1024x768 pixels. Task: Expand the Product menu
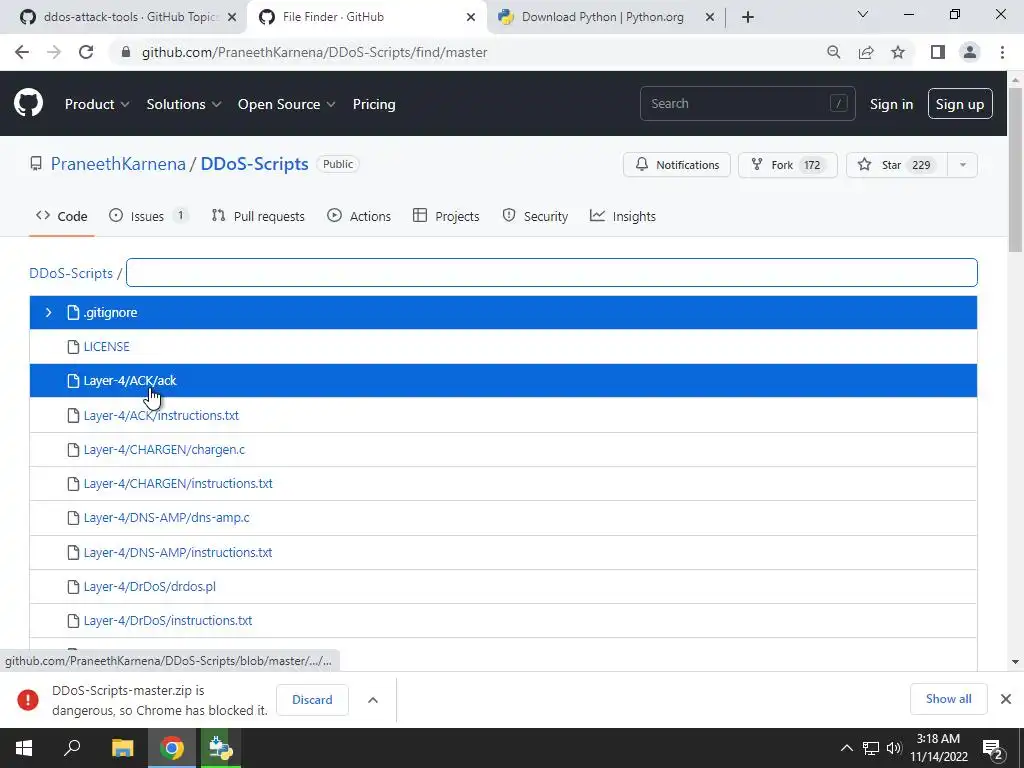click(x=97, y=104)
